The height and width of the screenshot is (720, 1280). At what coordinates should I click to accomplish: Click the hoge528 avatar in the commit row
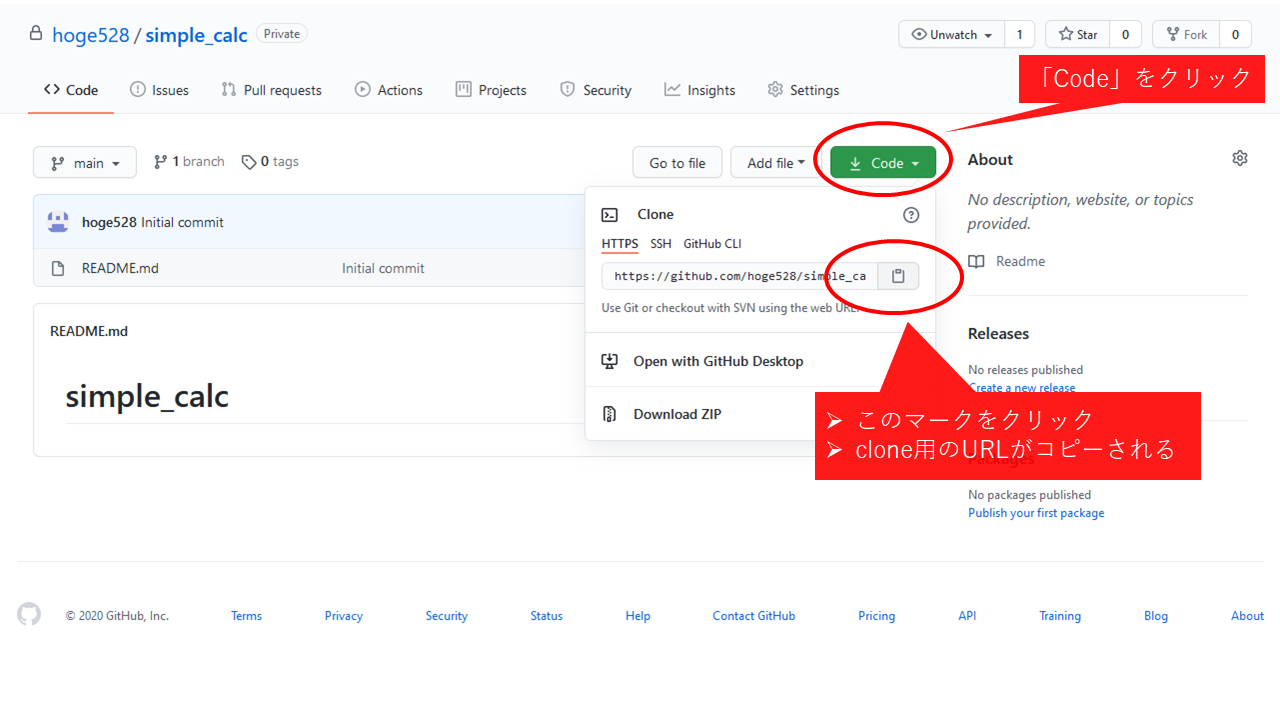pyautogui.click(x=58, y=222)
